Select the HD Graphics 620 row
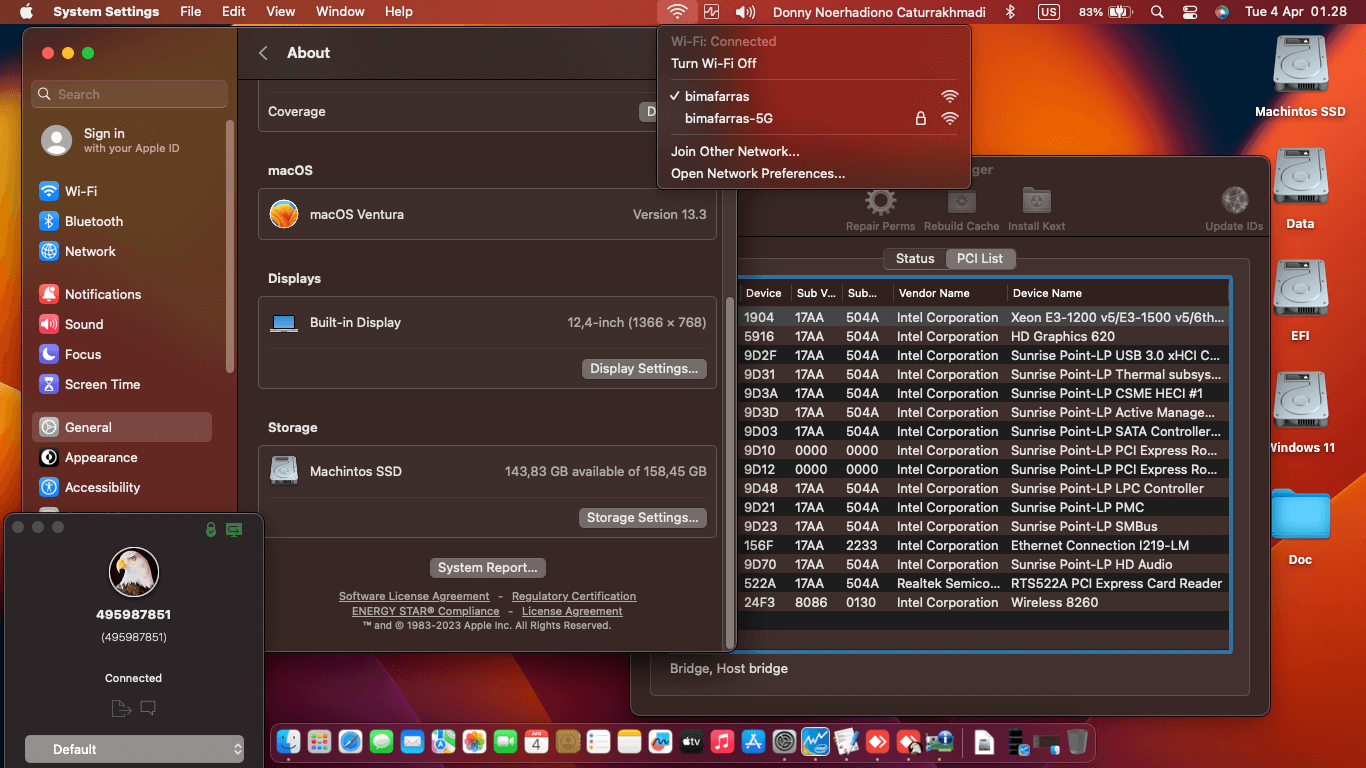Viewport: 1366px width, 768px height. point(984,336)
